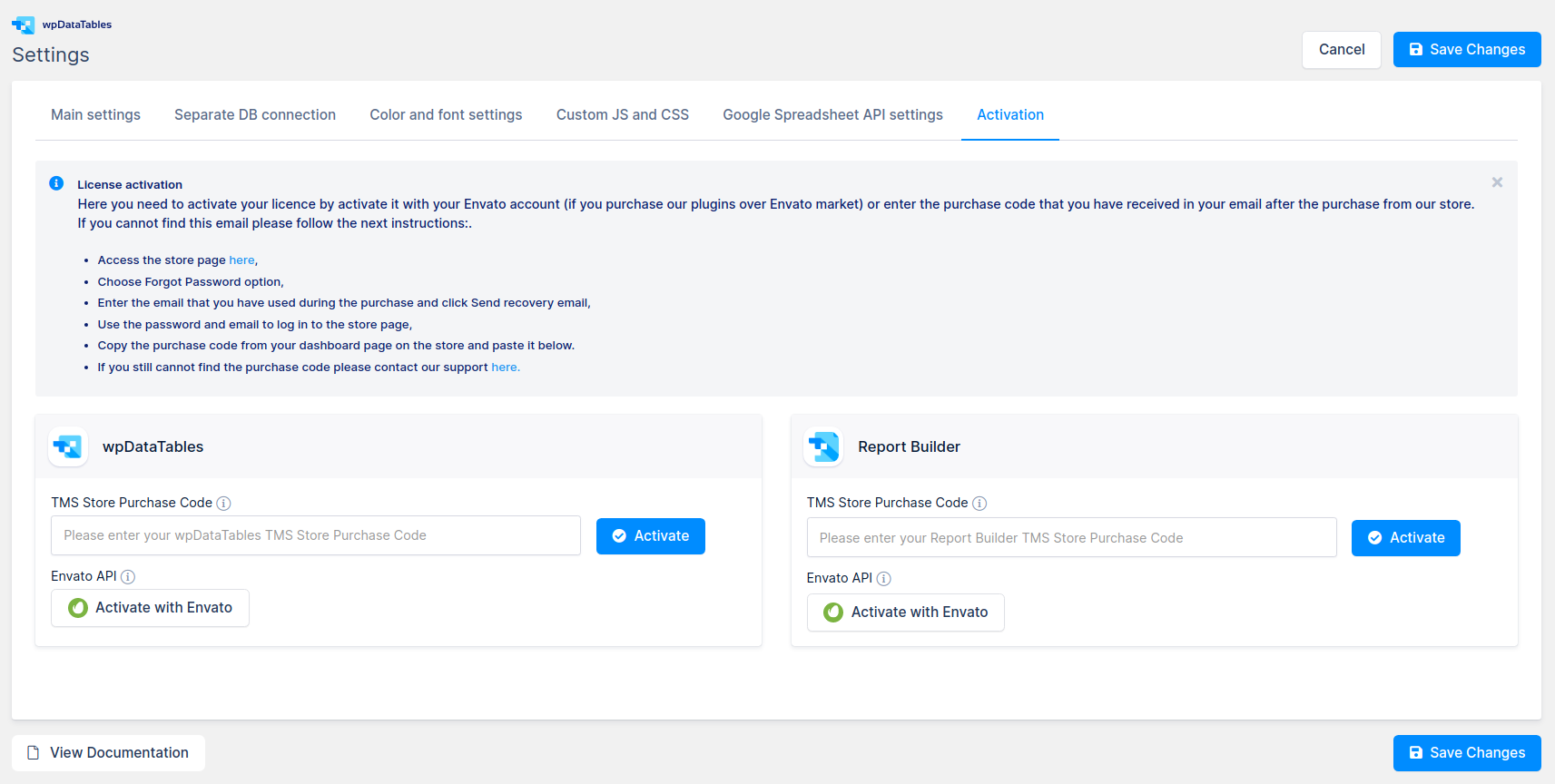The width and height of the screenshot is (1555, 784).
Task: Click the 'Copy the purchase code' instruction line
Action: pos(336,346)
